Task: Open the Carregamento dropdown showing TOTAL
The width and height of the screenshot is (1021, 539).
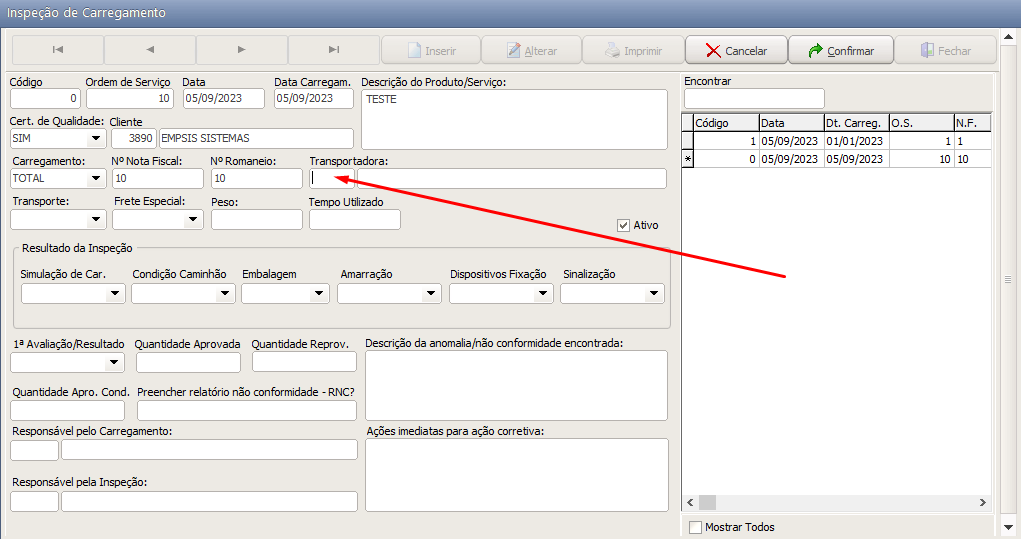Action: [x=96, y=178]
